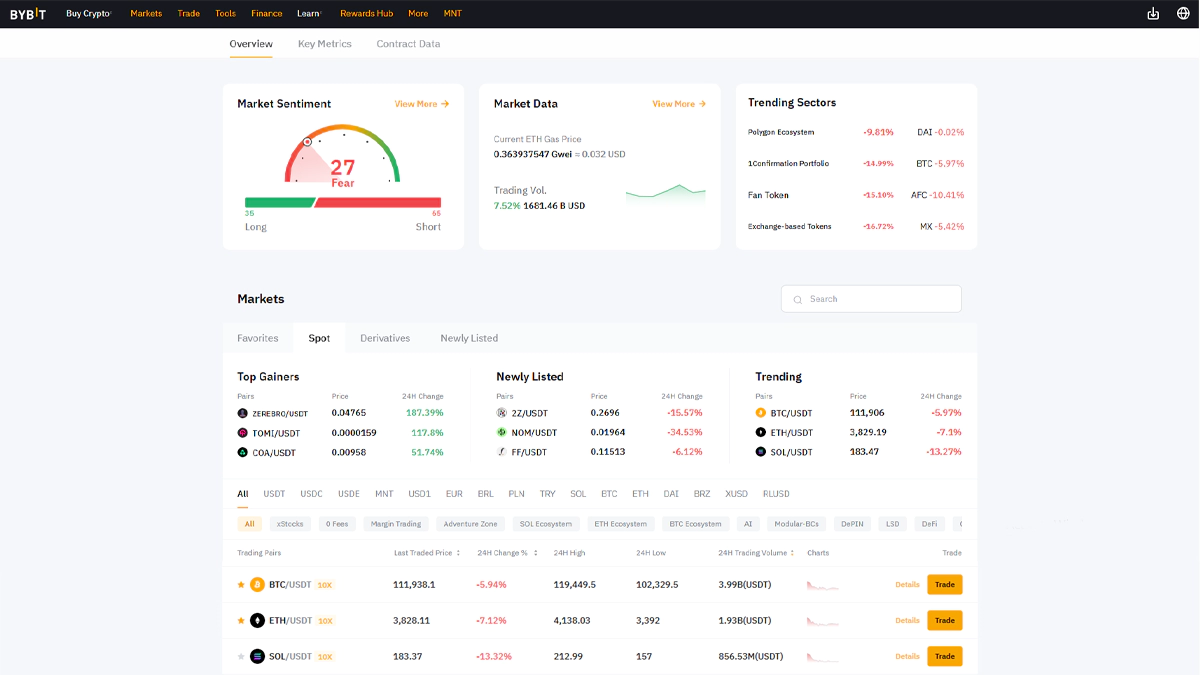Open View More in Market Sentiment
Image resolution: width=1200 pixels, height=675 pixels.
click(x=421, y=104)
